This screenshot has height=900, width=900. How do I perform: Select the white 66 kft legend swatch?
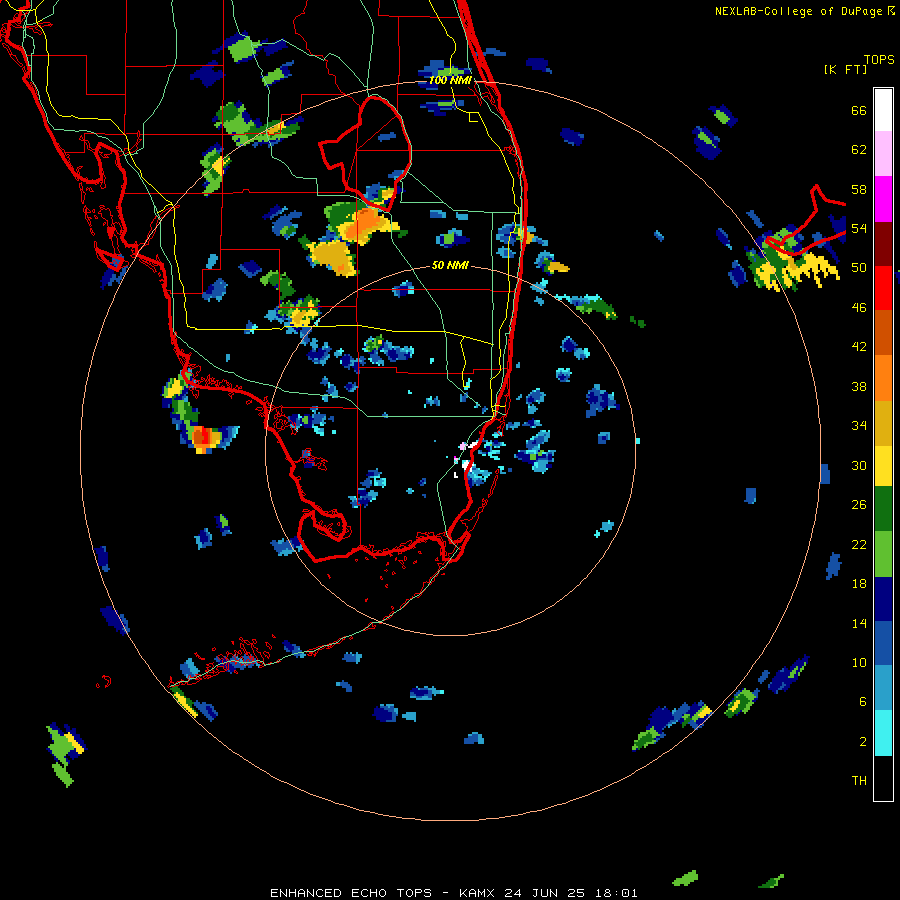[883, 110]
